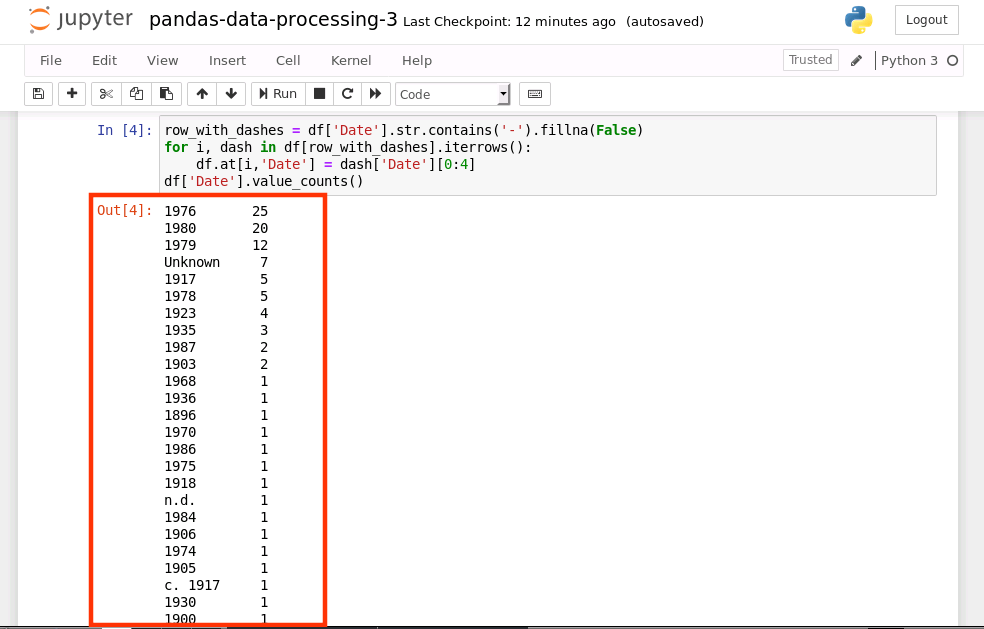Insert a cell below with plus icon
Image resolution: width=984 pixels, height=629 pixels.
tap(72, 94)
